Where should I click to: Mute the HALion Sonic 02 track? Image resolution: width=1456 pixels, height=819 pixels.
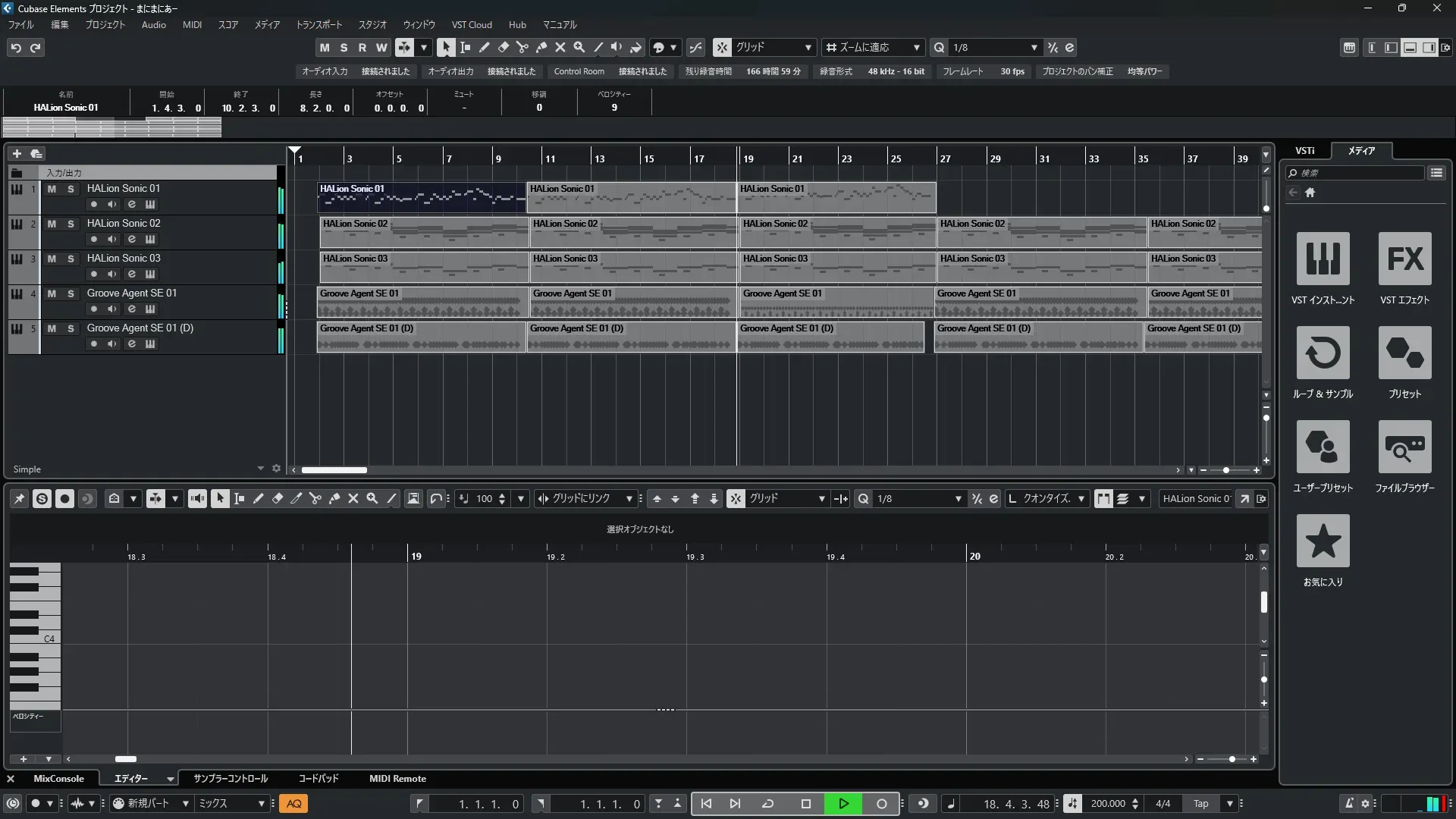[52, 224]
